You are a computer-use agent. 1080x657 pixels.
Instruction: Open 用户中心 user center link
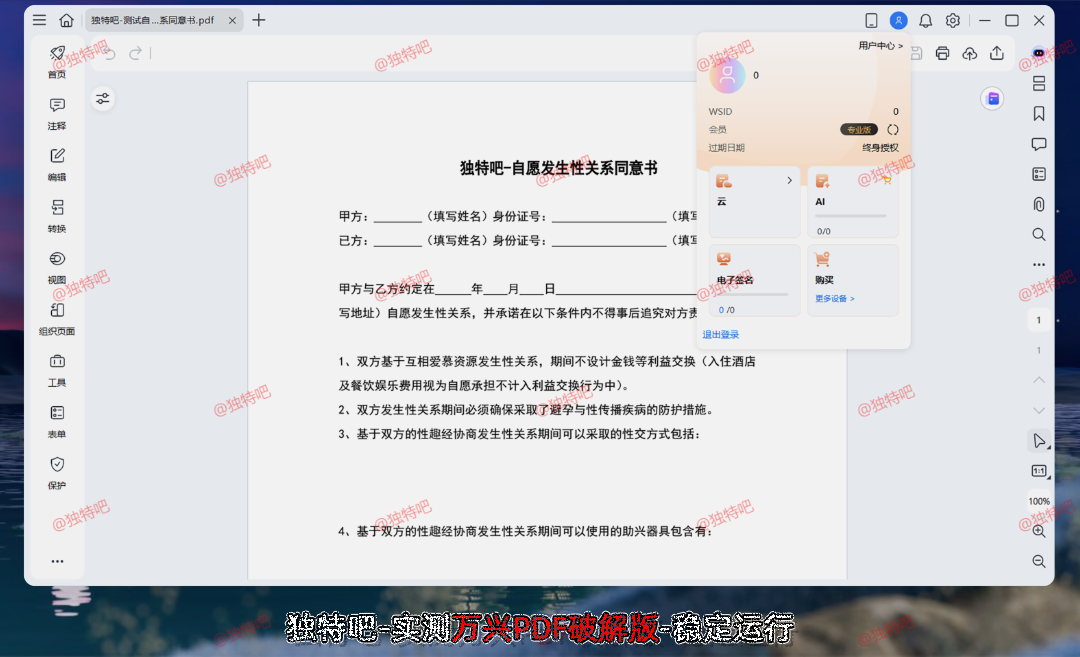coord(880,45)
